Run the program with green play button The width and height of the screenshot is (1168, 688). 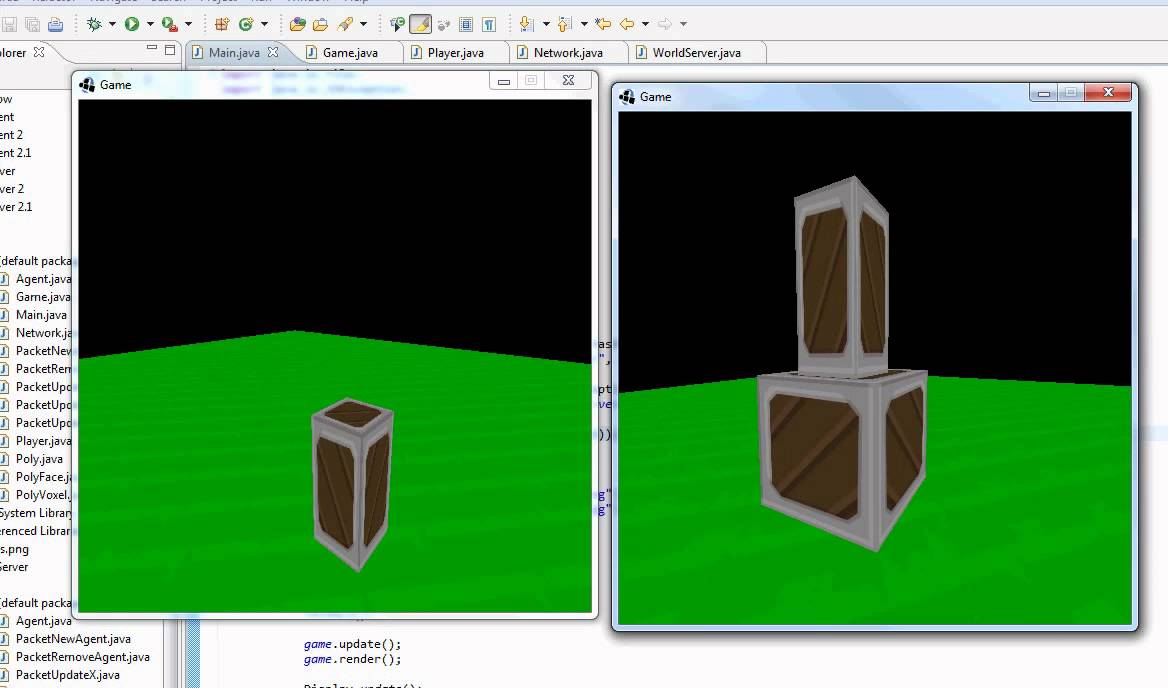(132, 25)
